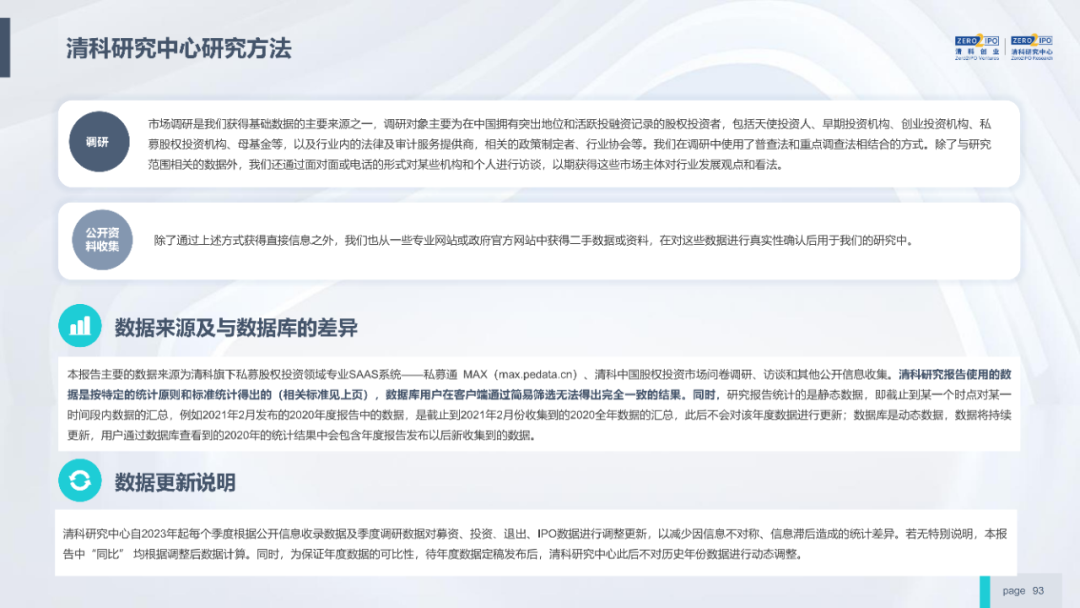The width and height of the screenshot is (1080, 608).
Task: Click the paragraph beginning 清科研究中心自2023年起
Action: click(535, 544)
